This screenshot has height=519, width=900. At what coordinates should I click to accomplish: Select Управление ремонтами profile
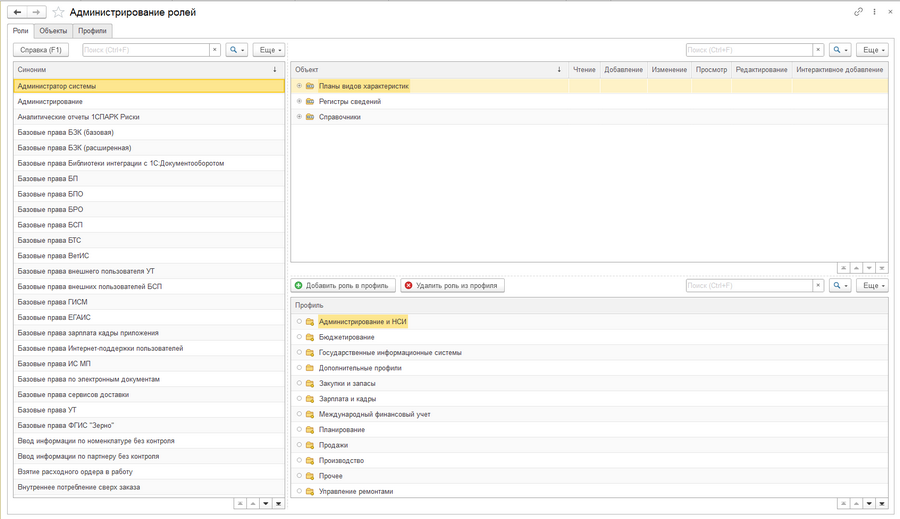pos(589,491)
